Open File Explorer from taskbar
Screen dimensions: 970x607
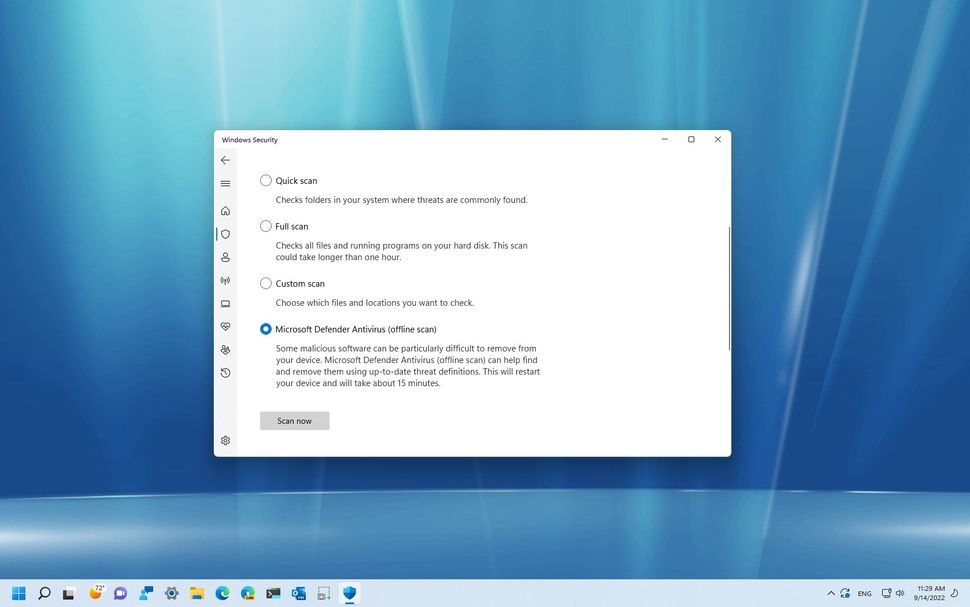197,593
